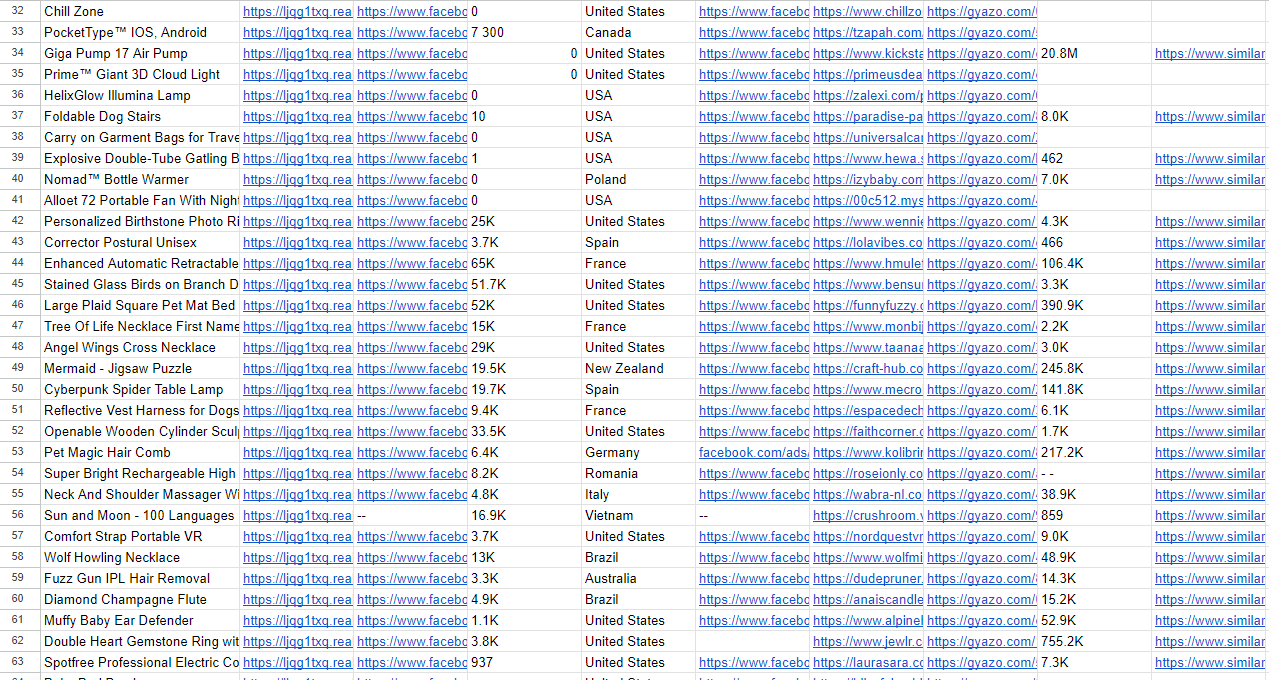
Task: Select the Pet Magic Hair Comb cell
Action: pos(140,453)
